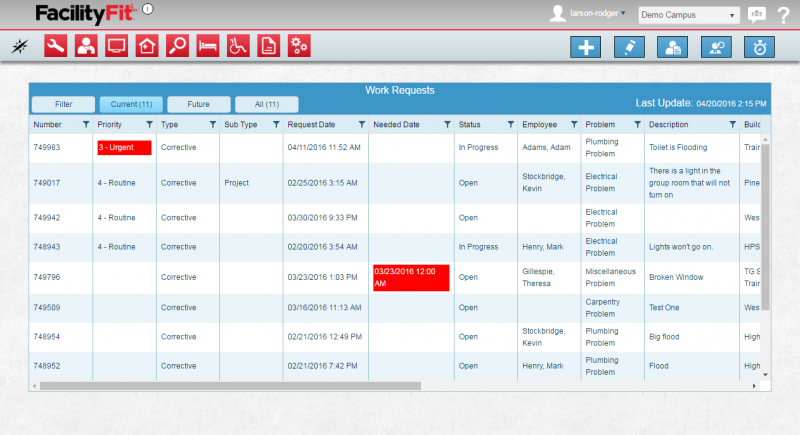Image resolution: width=800 pixels, height=435 pixels.
Task: Open filter on Priority column
Action: click(x=149, y=124)
